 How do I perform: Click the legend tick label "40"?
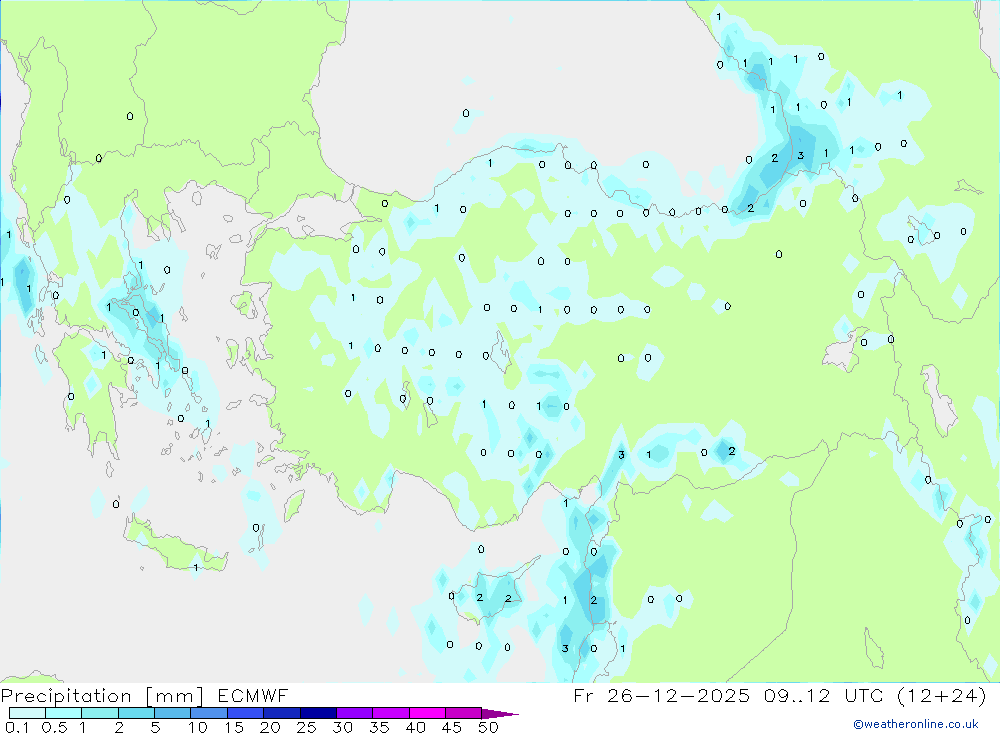416,727
